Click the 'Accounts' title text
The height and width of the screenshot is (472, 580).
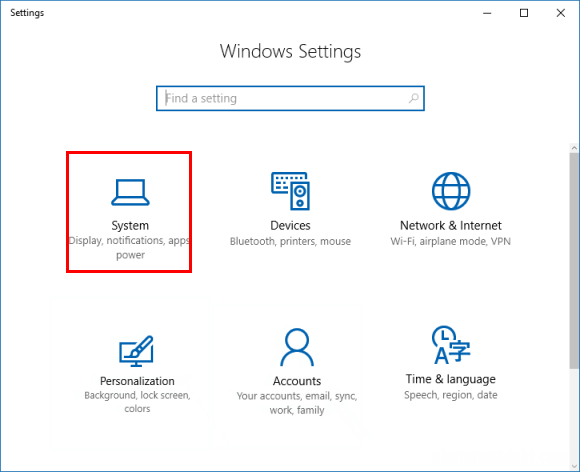297,381
